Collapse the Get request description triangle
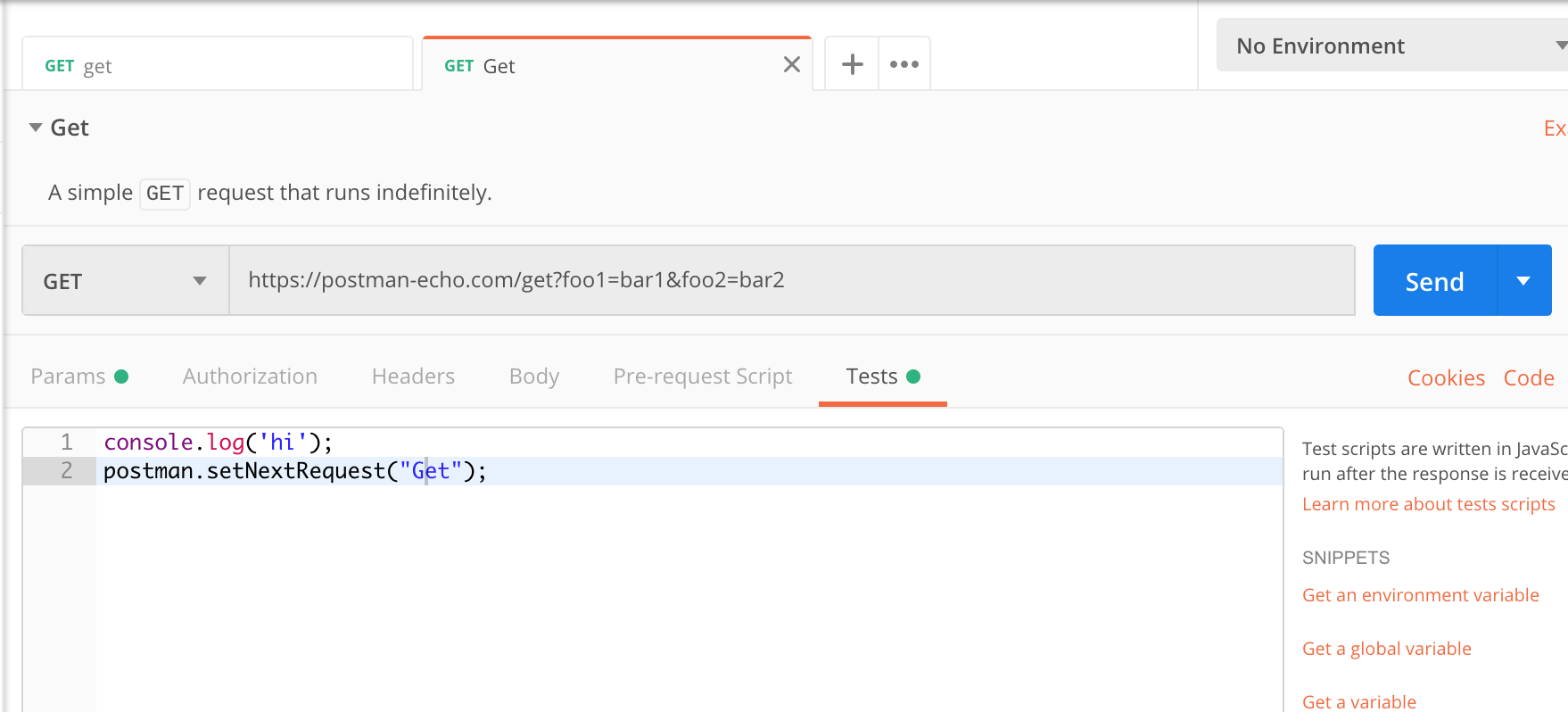The width and height of the screenshot is (1568, 712). tap(36, 128)
